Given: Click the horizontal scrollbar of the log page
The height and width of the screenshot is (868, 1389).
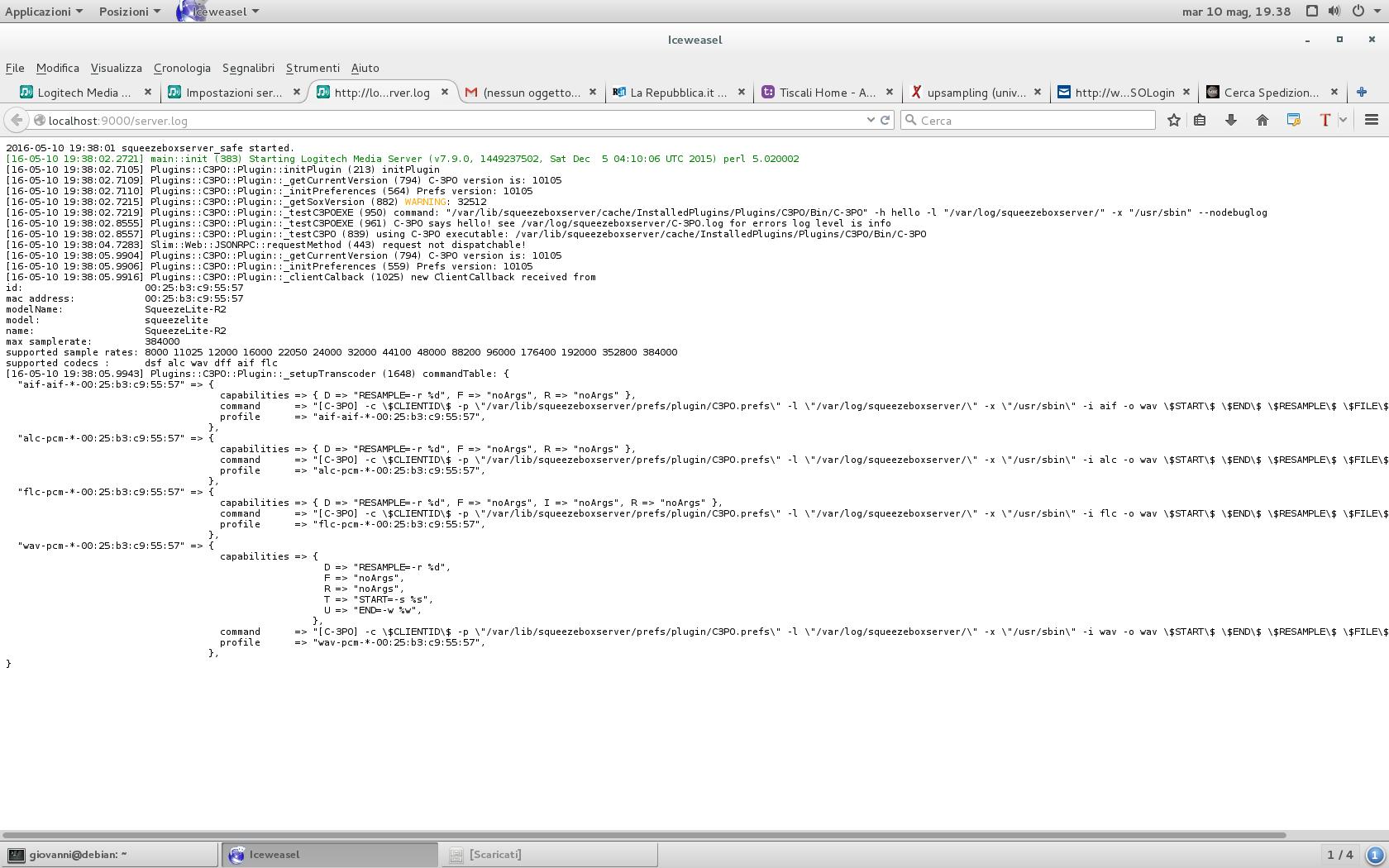Looking at the screenshot, I should coord(645,835).
